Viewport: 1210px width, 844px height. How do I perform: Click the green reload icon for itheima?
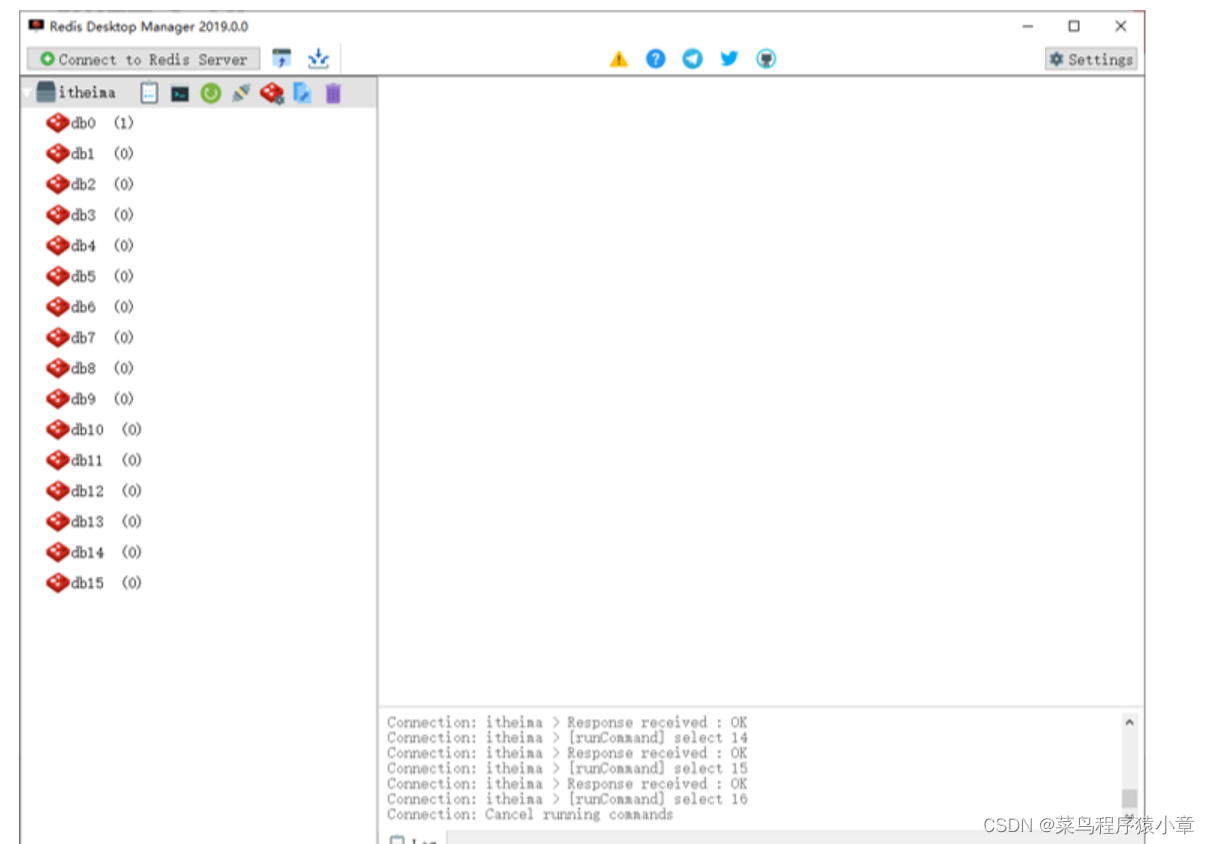[x=210, y=93]
